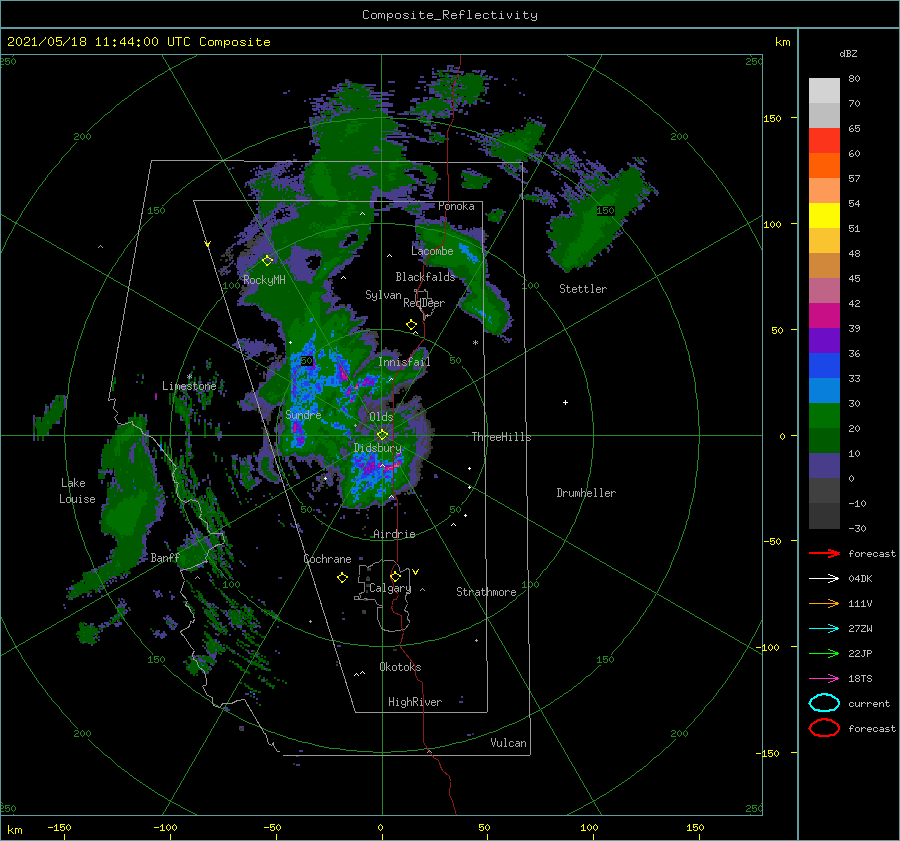Image resolution: width=900 pixels, height=841 pixels.
Task: Click the Lacombe city label
Action: [432, 251]
